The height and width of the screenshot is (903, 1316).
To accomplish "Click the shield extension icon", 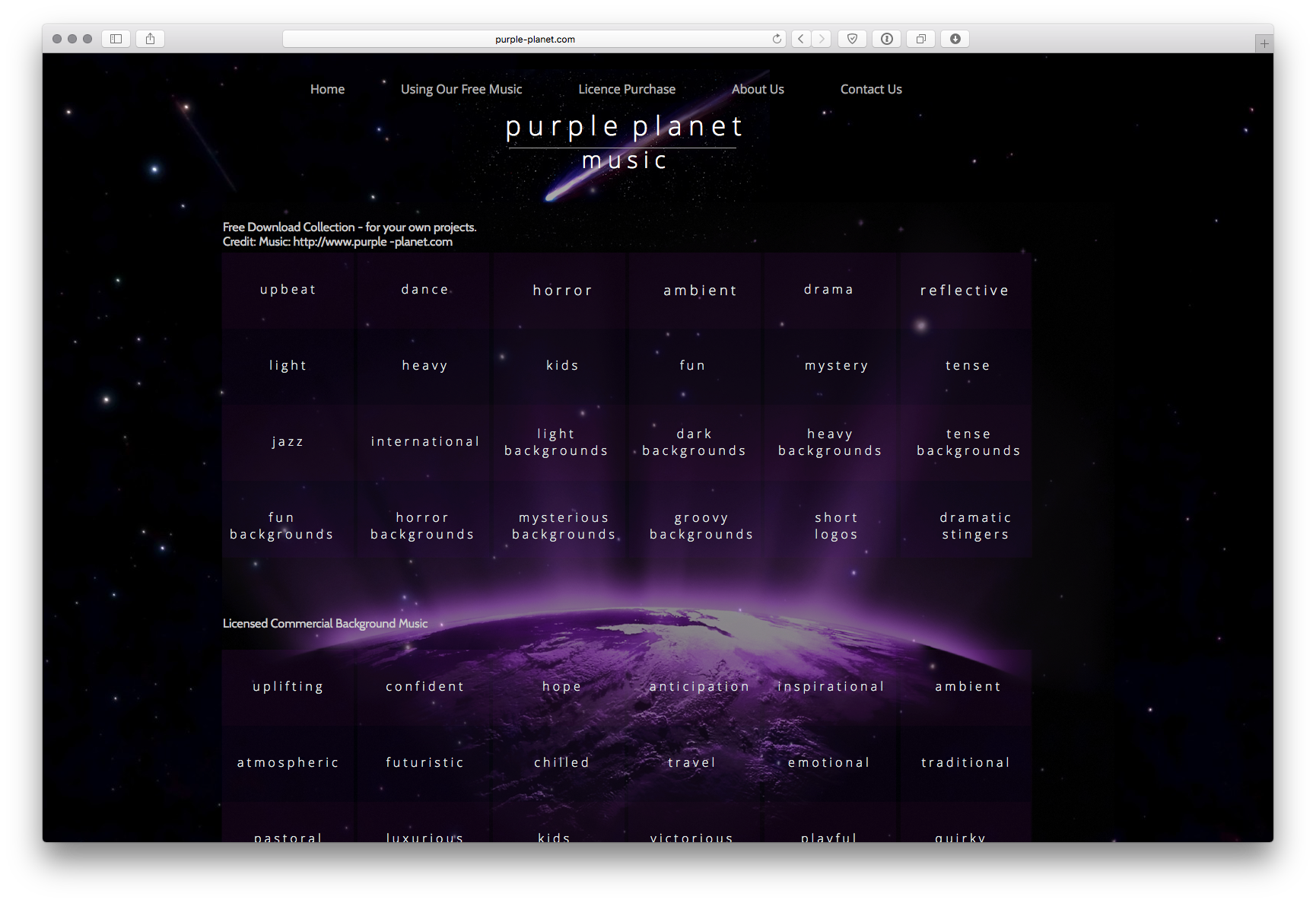I will click(x=852, y=39).
